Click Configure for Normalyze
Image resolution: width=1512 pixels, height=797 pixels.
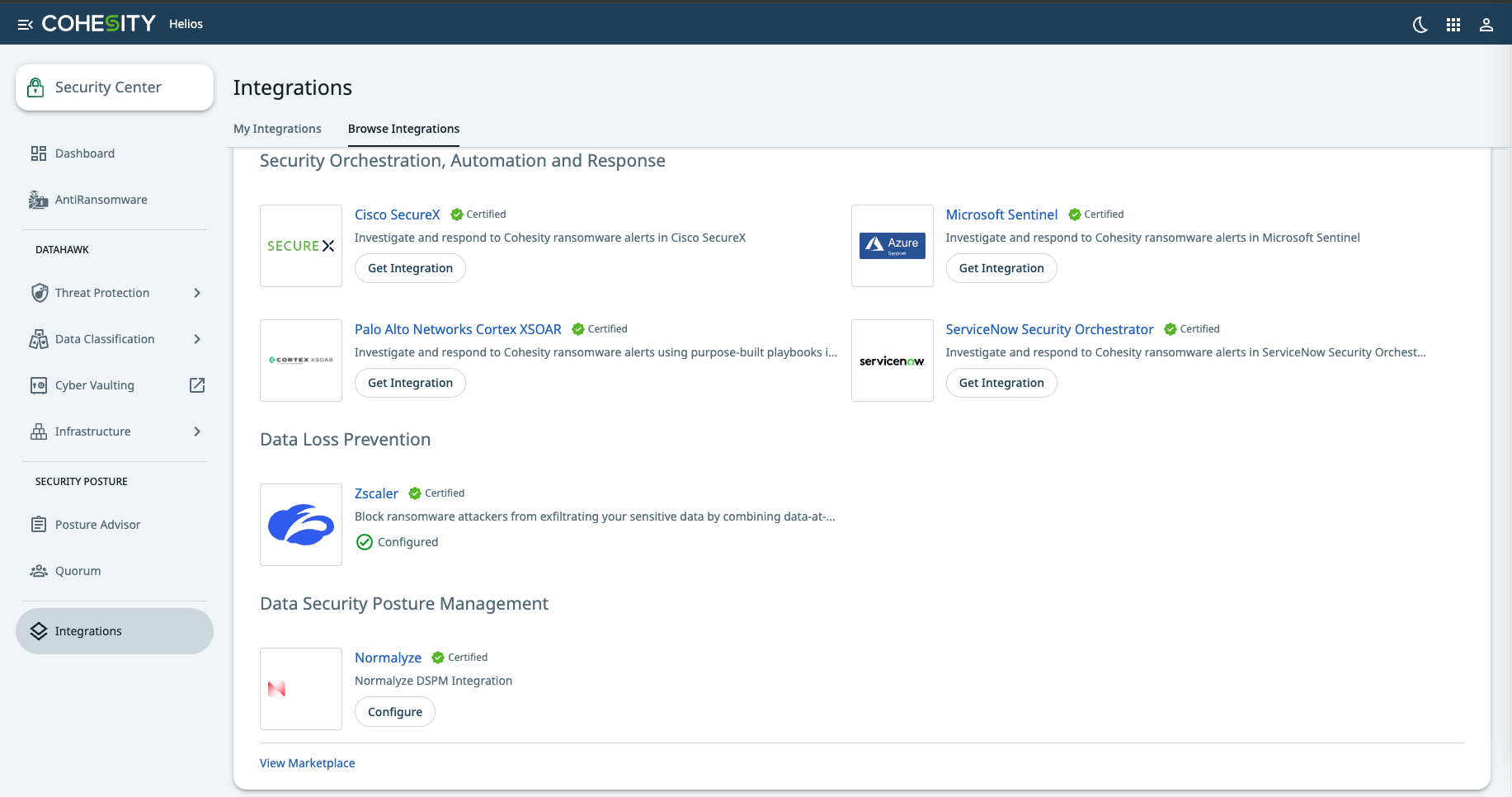394,712
